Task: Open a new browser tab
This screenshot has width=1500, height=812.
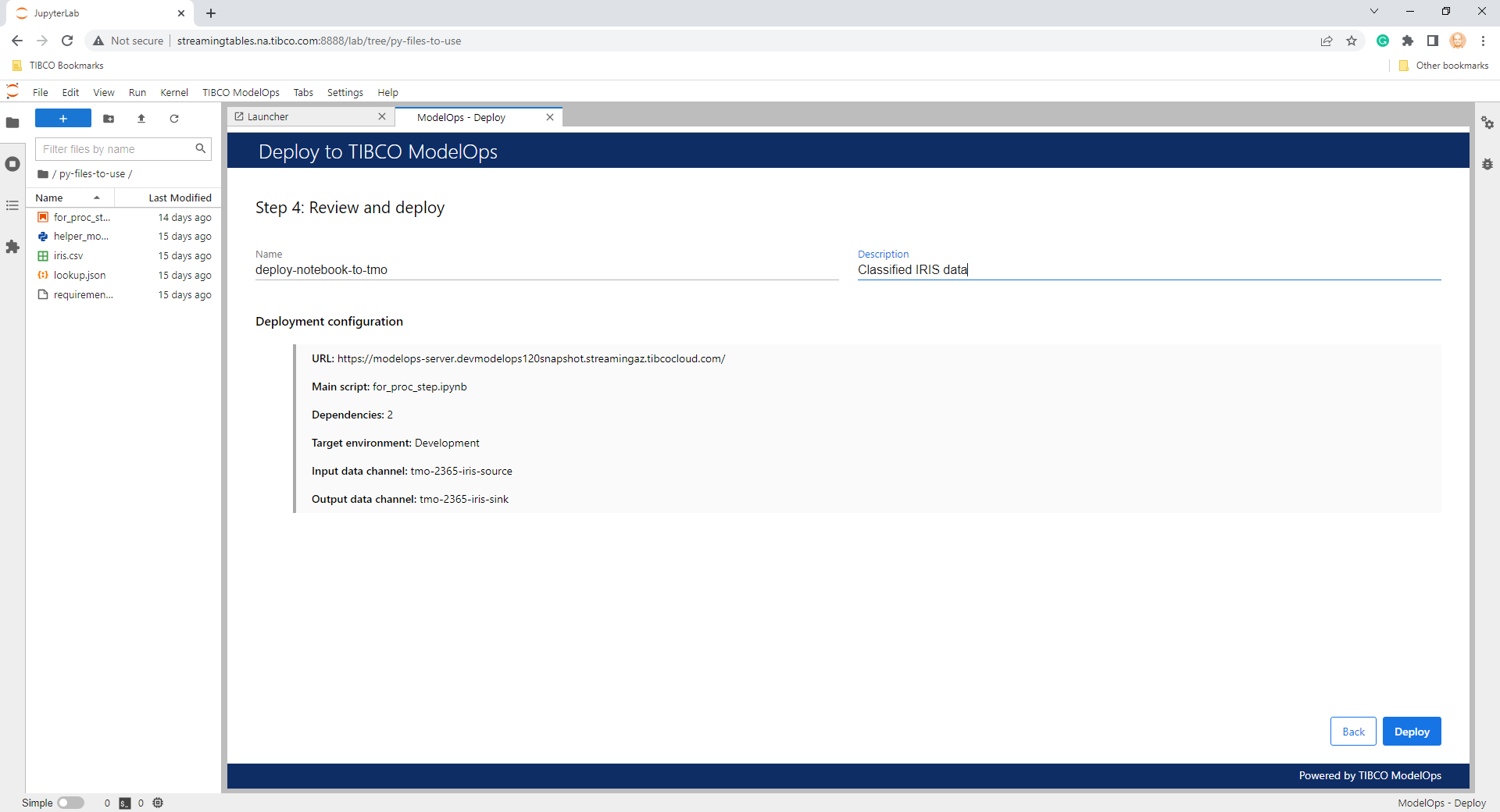Action: coord(211,13)
